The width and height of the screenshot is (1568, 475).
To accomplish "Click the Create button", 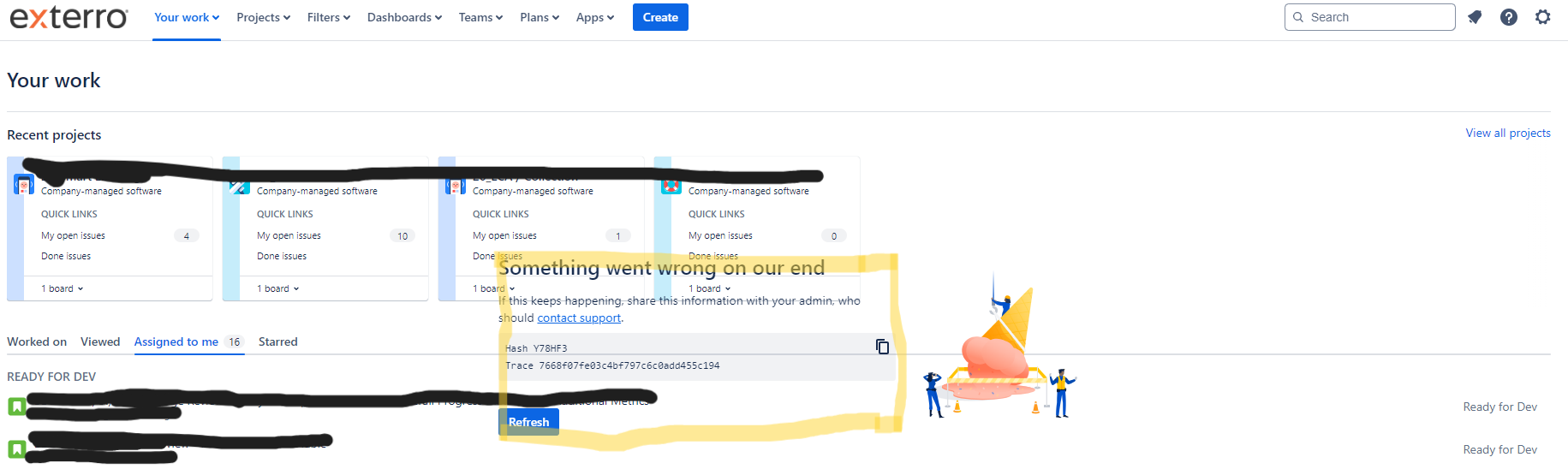I will tap(660, 17).
